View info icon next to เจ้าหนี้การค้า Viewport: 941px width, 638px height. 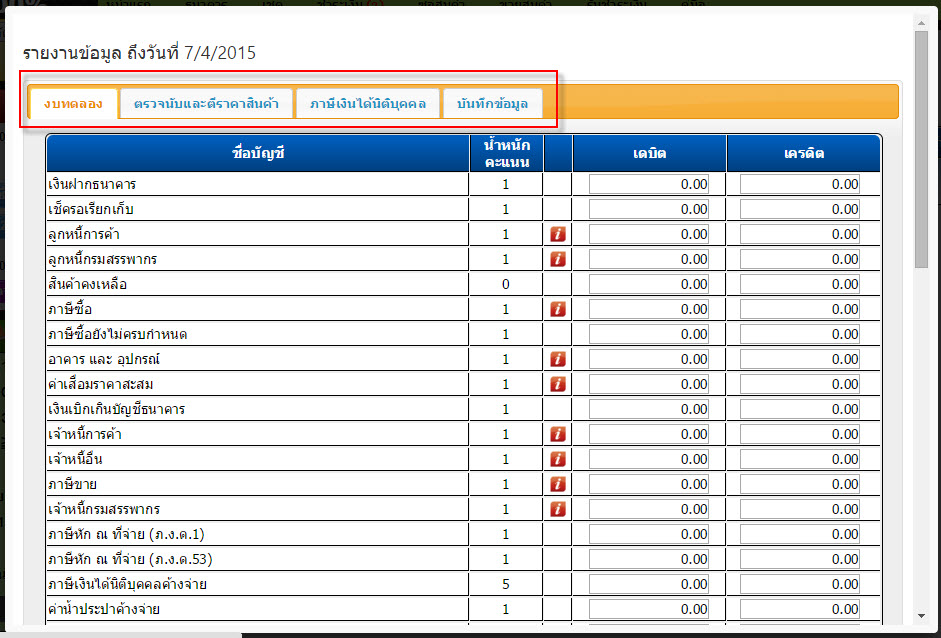click(x=558, y=434)
